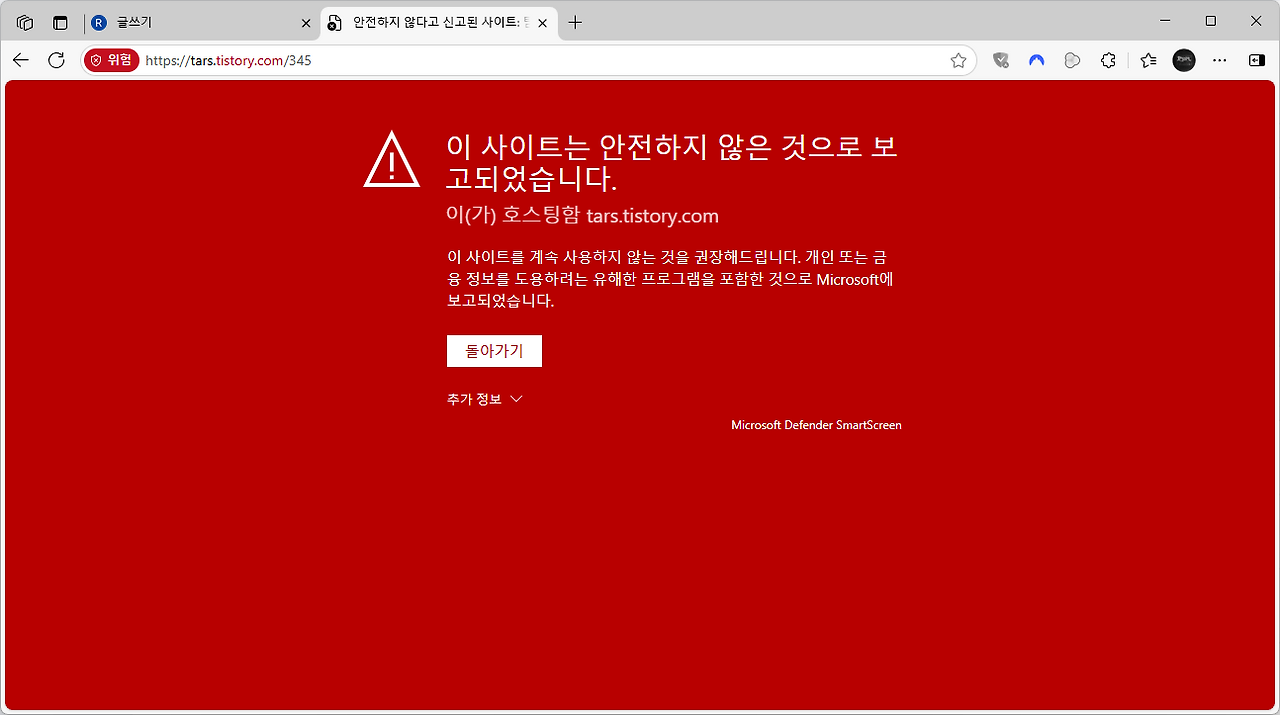Click the warning heading 이 사이트는 안전하지 않은
This screenshot has width=1280, height=715.
click(672, 162)
